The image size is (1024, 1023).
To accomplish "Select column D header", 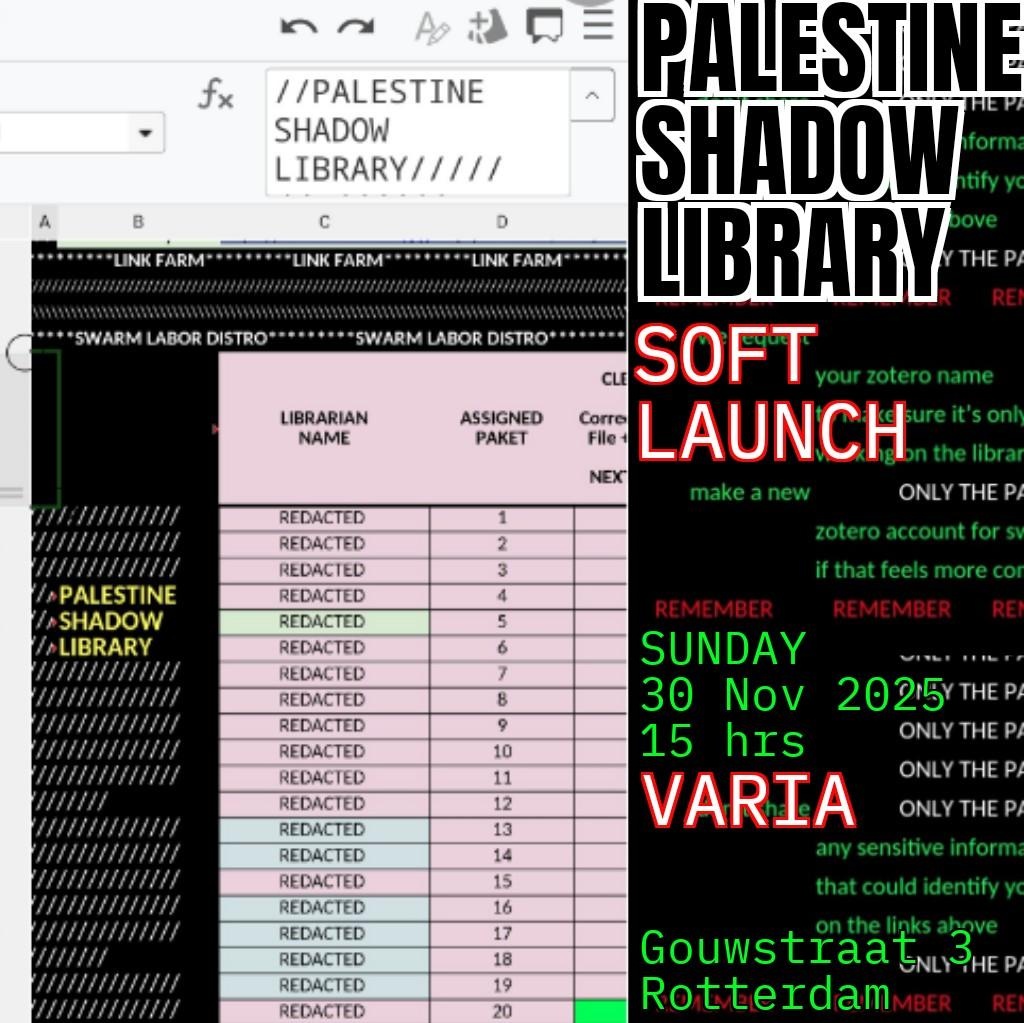I will [x=502, y=222].
